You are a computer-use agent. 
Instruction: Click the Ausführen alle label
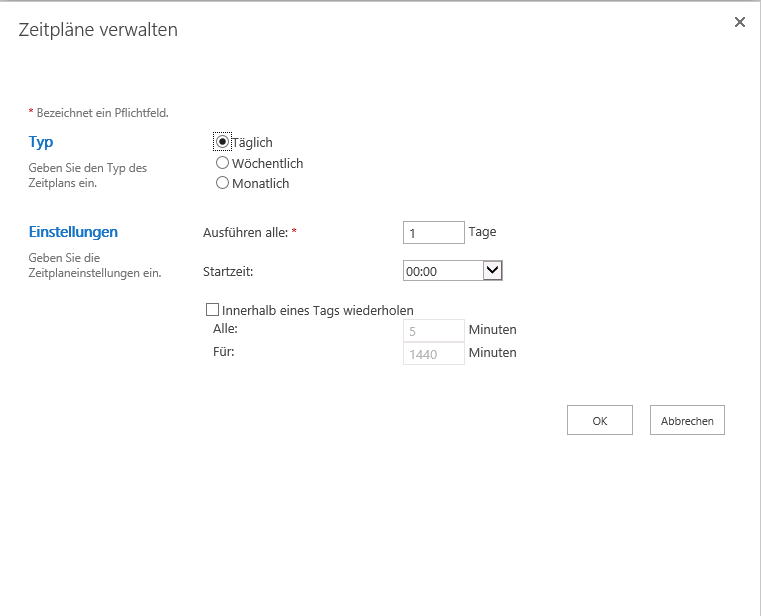(246, 233)
